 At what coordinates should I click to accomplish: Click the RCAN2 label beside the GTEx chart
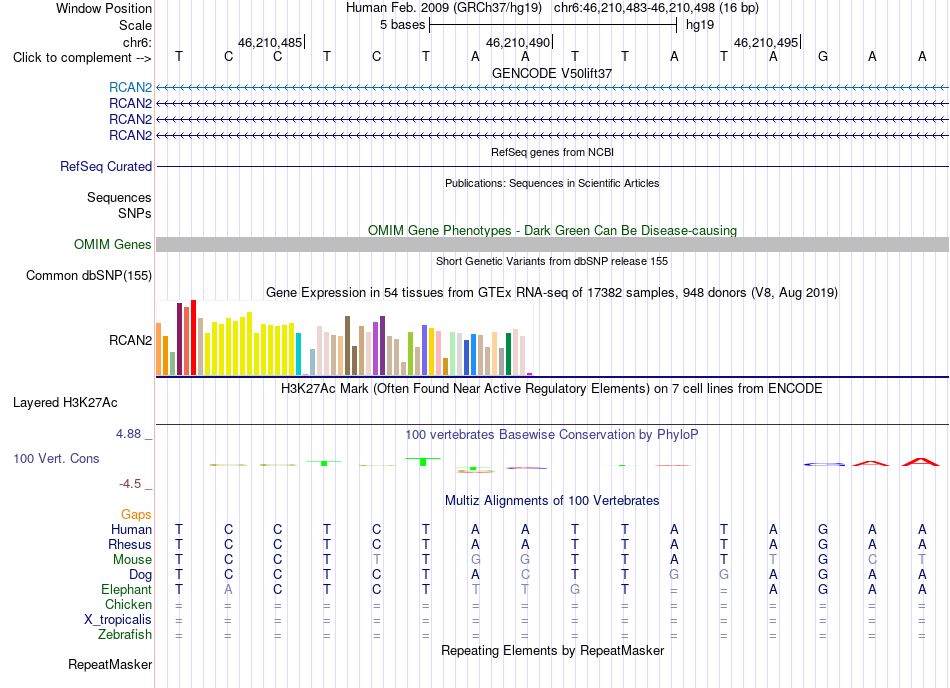pyautogui.click(x=130, y=340)
